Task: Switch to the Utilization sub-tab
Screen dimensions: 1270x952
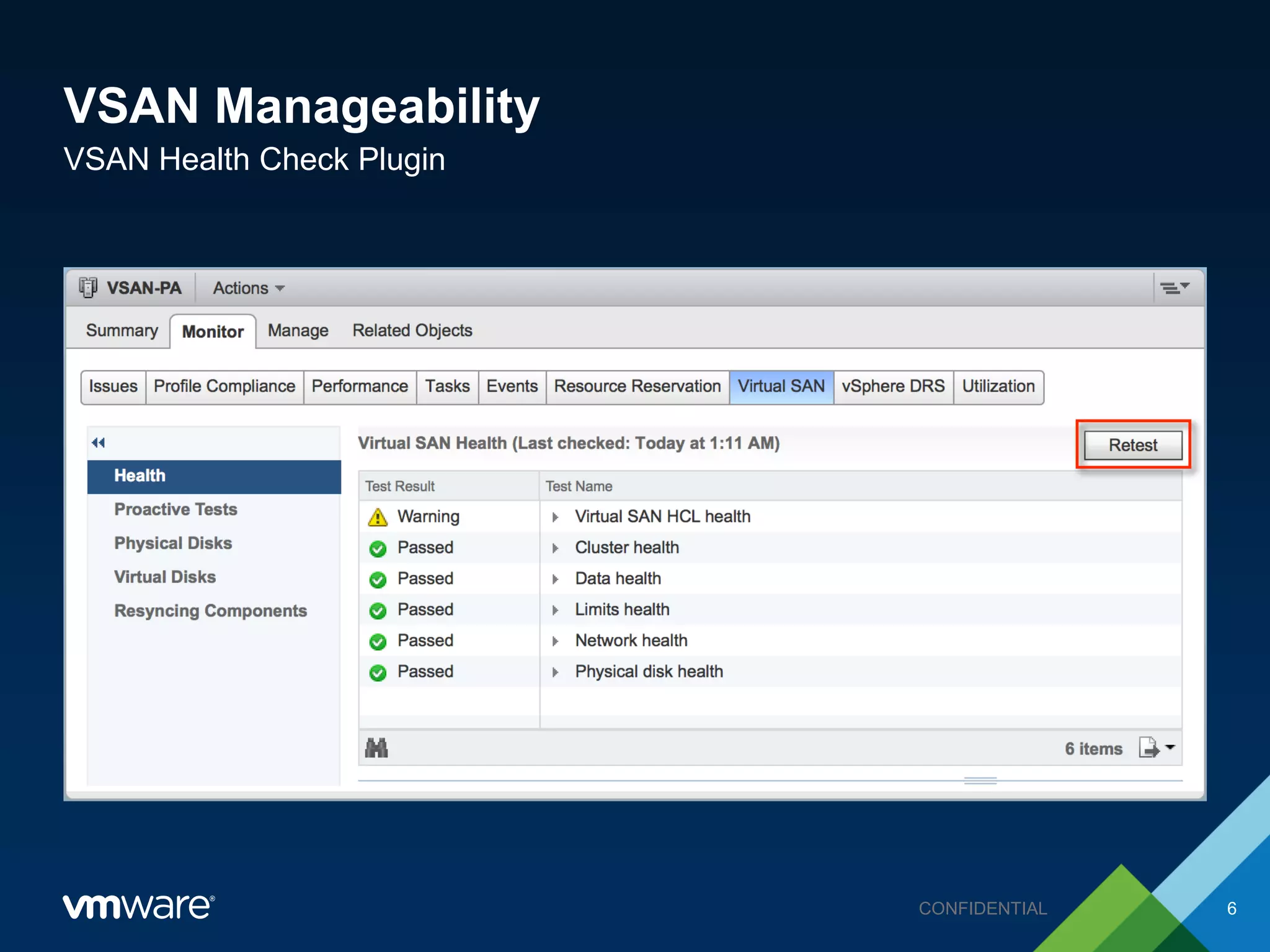Action: [998, 387]
